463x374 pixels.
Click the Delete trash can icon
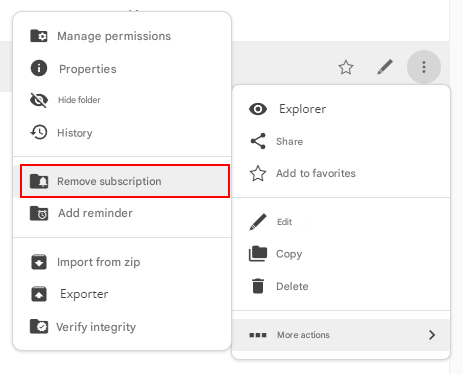point(258,286)
